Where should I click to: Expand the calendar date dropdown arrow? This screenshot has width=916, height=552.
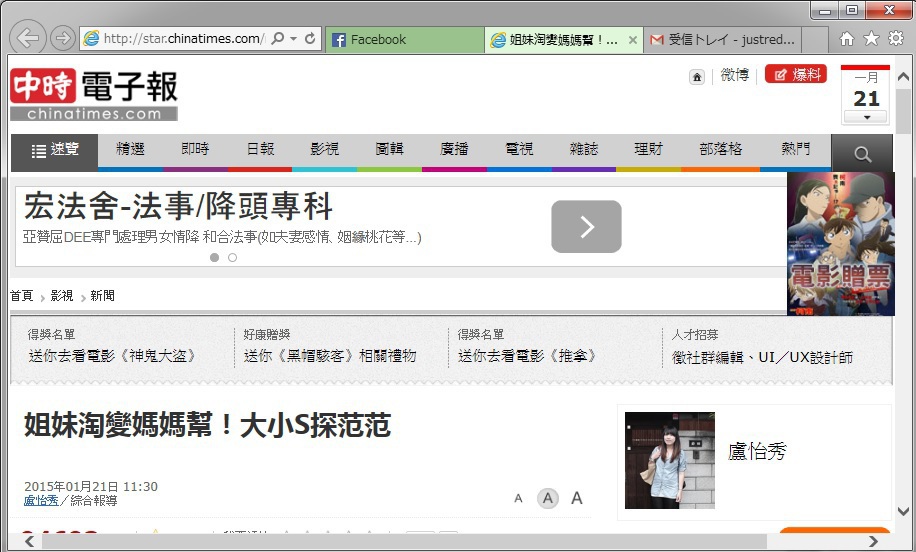(x=865, y=117)
